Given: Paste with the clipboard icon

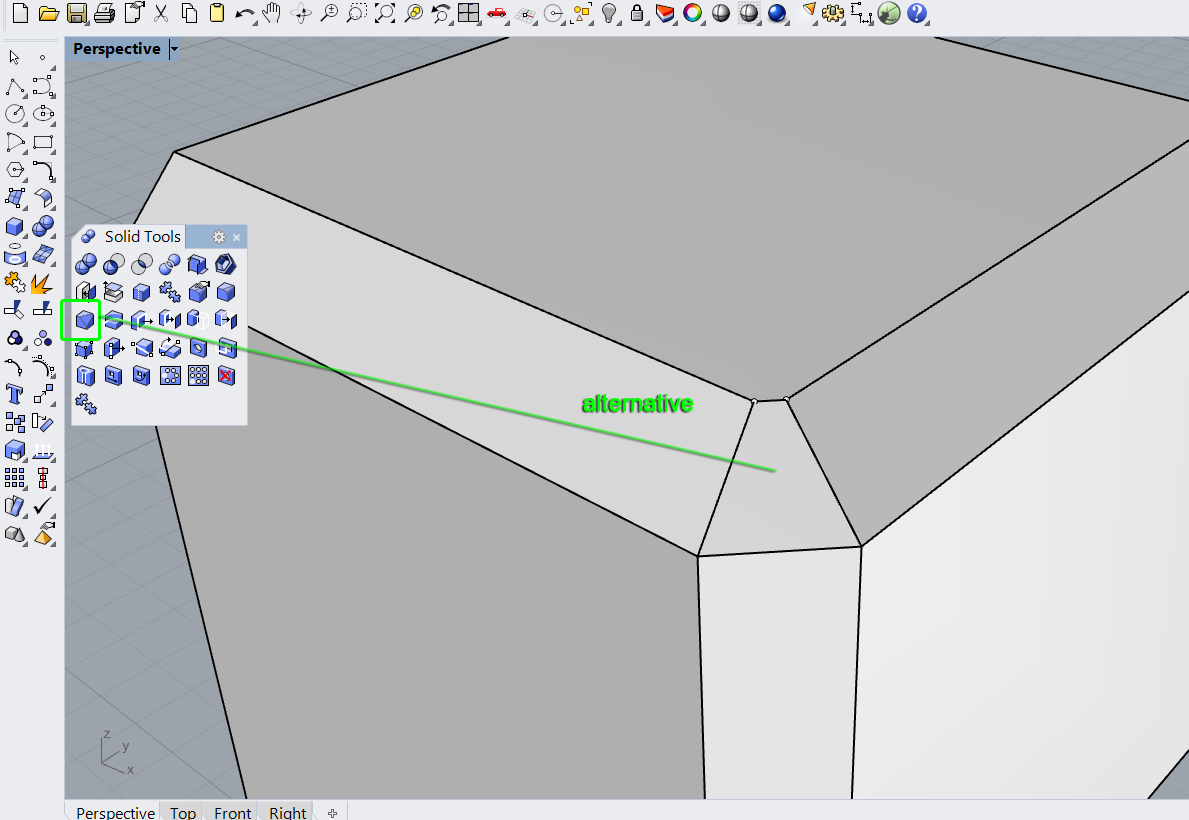Looking at the screenshot, I should click(x=217, y=13).
